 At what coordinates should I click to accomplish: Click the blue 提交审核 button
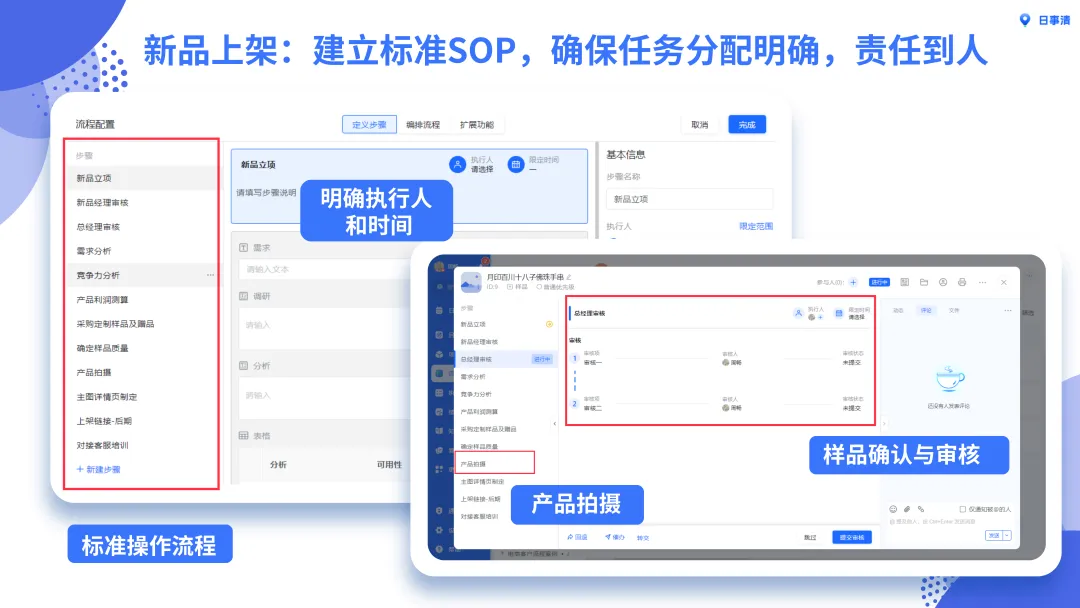852,537
